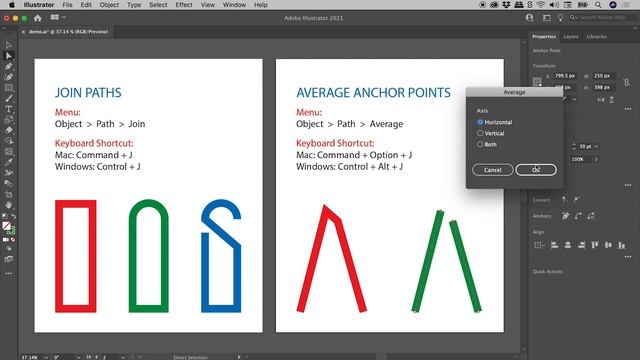The width and height of the screenshot is (640, 360).
Task: Switch to the Layers tab
Action: pyautogui.click(x=571, y=36)
